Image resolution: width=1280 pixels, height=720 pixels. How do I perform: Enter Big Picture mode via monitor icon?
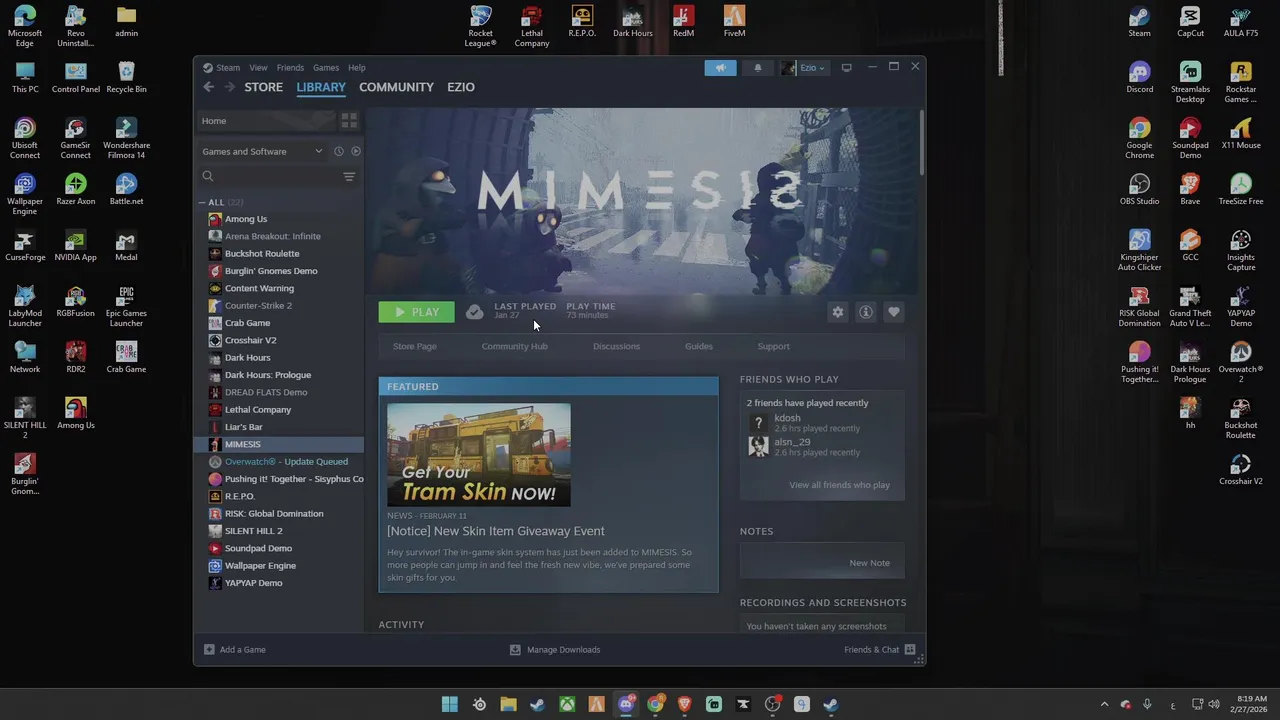click(846, 68)
